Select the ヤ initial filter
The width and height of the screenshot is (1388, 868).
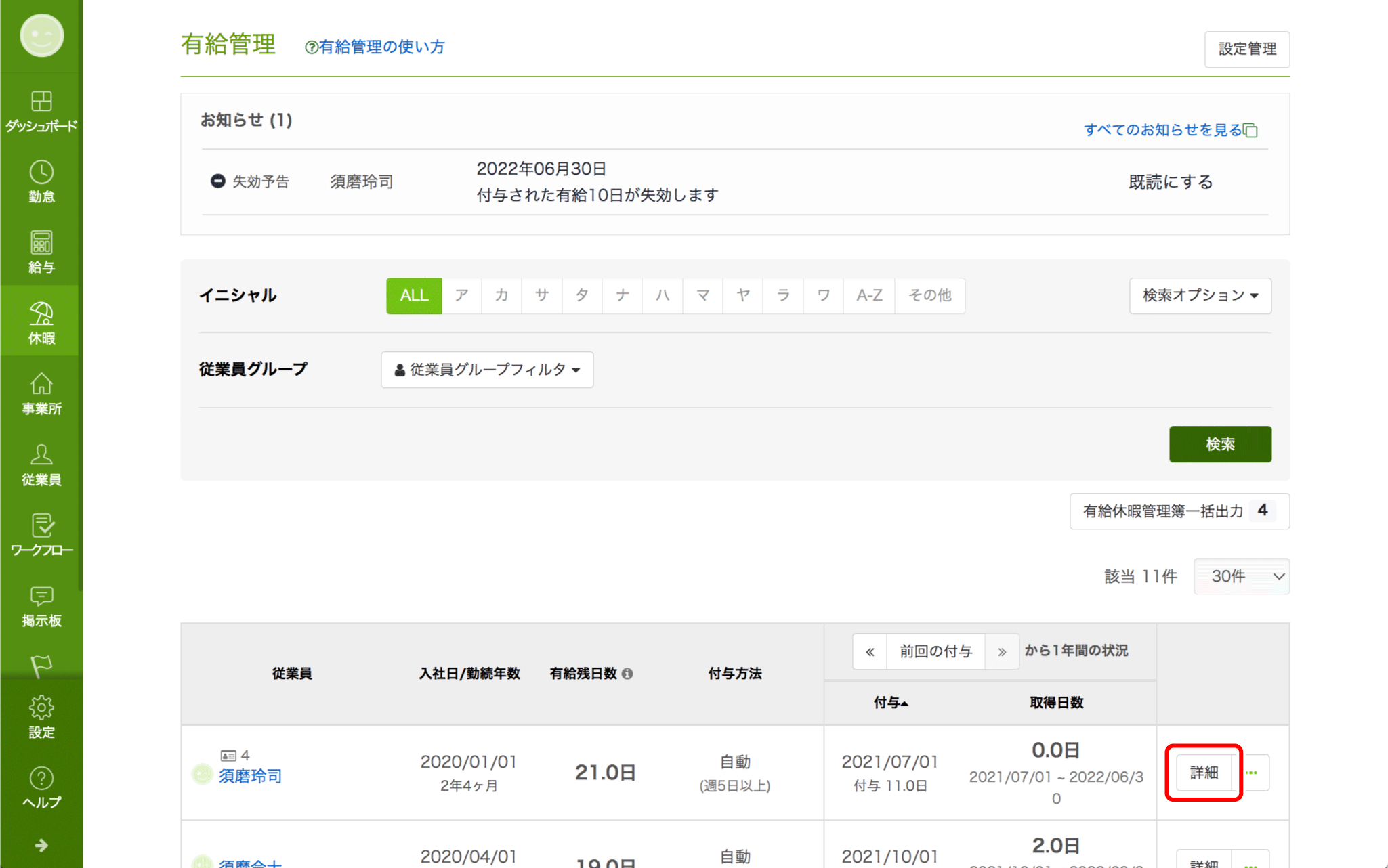point(742,295)
